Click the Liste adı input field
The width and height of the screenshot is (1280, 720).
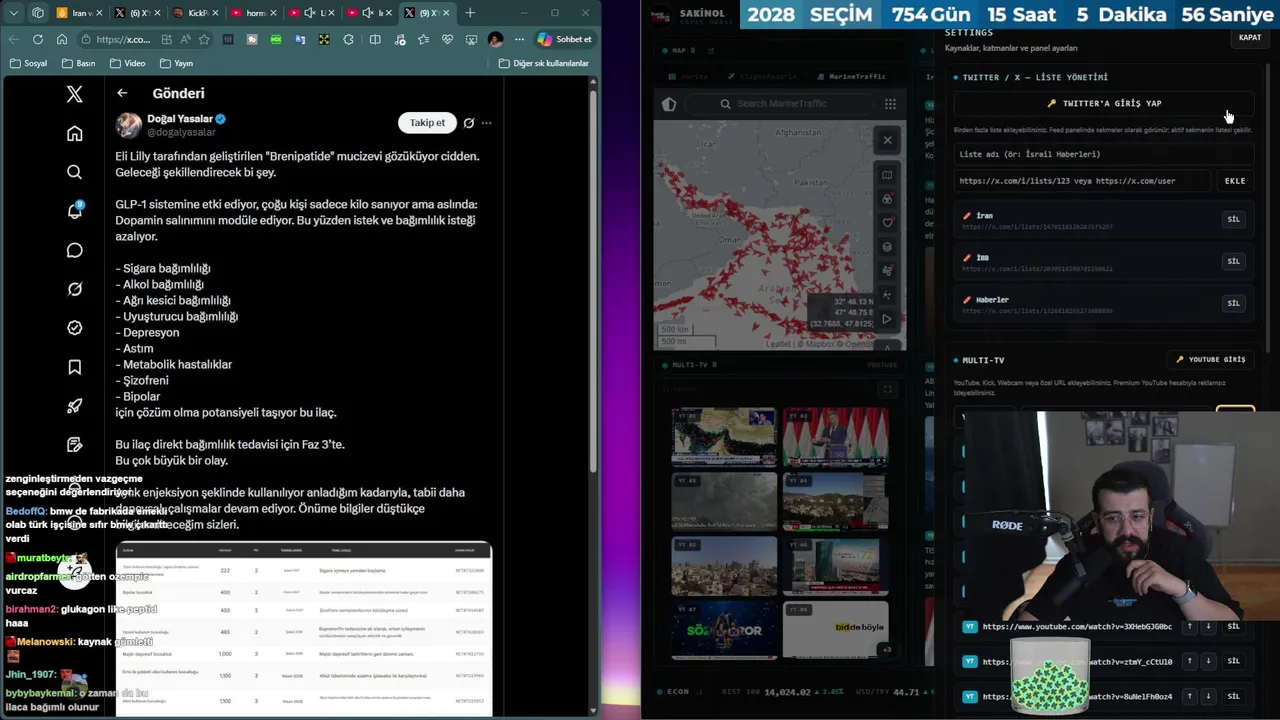click(x=1103, y=154)
